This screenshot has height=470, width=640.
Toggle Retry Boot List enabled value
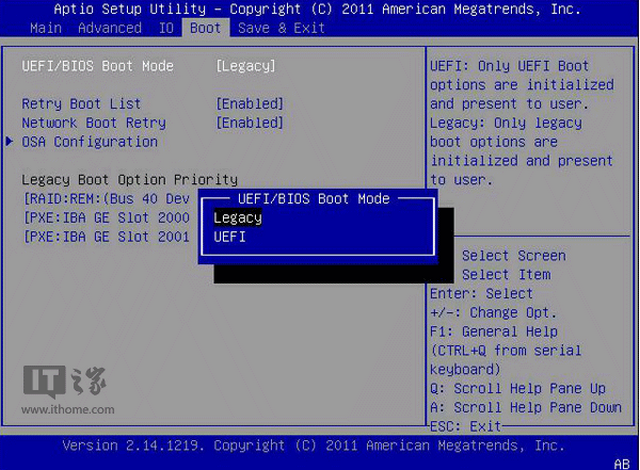(x=250, y=104)
